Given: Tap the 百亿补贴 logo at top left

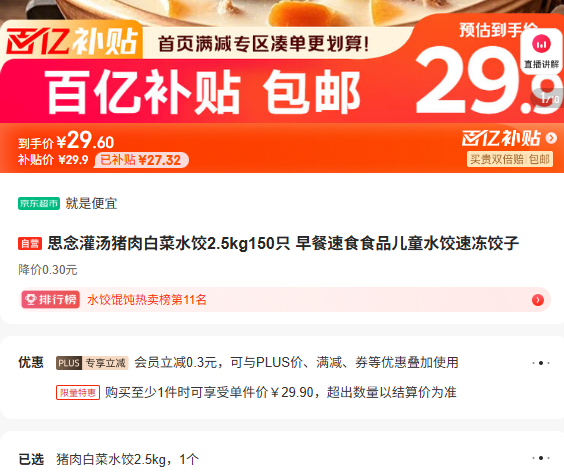Looking at the screenshot, I should (72, 42).
